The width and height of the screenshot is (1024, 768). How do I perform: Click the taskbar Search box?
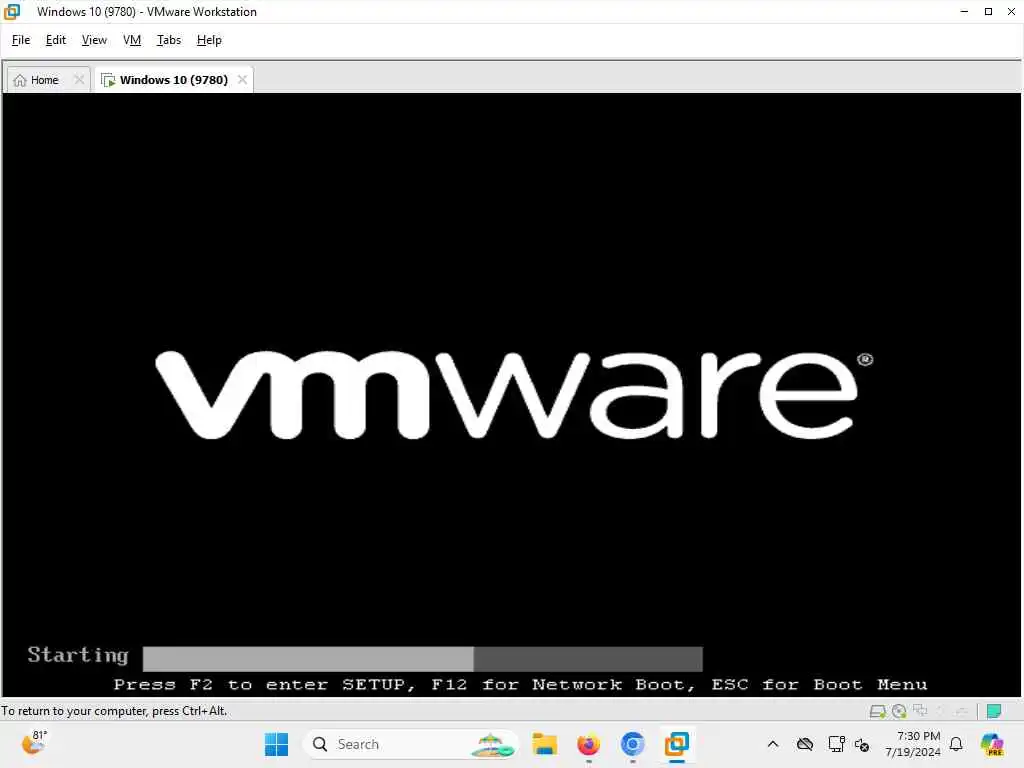410,744
